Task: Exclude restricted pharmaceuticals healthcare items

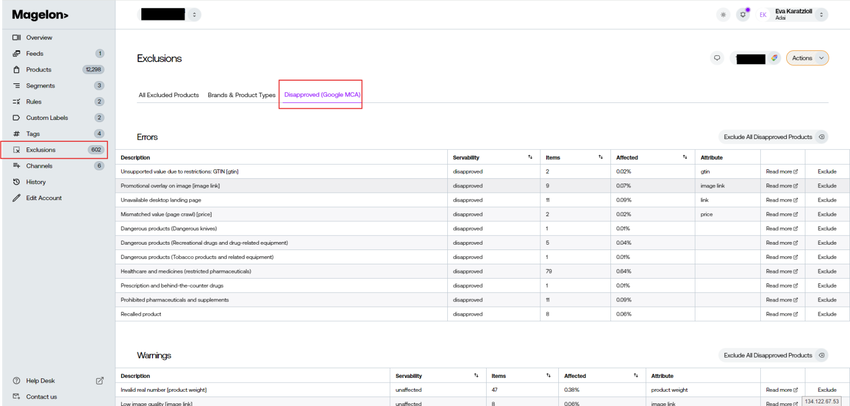Action: pyautogui.click(x=827, y=271)
